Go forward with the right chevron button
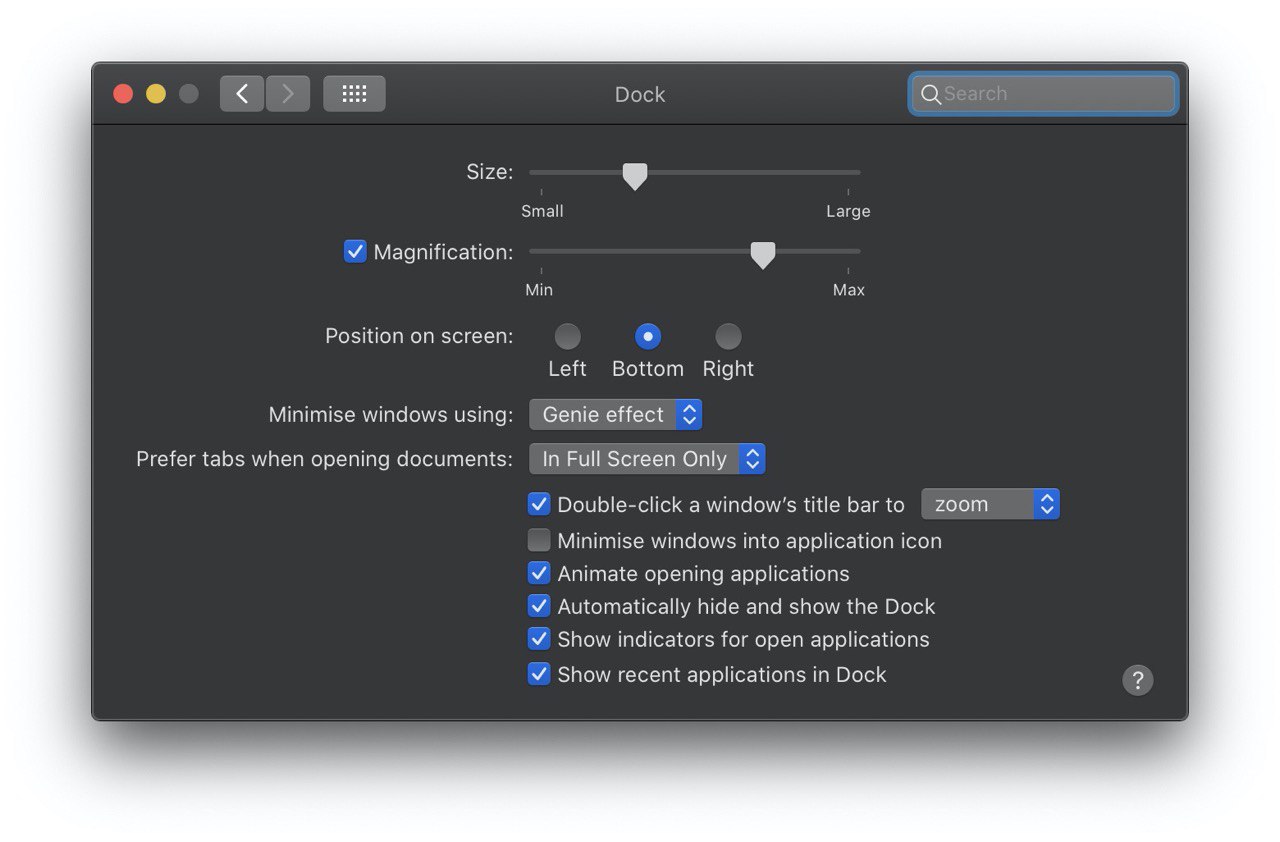This screenshot has width=1280, height=842. pyautogui.click(x=288, y=94)
